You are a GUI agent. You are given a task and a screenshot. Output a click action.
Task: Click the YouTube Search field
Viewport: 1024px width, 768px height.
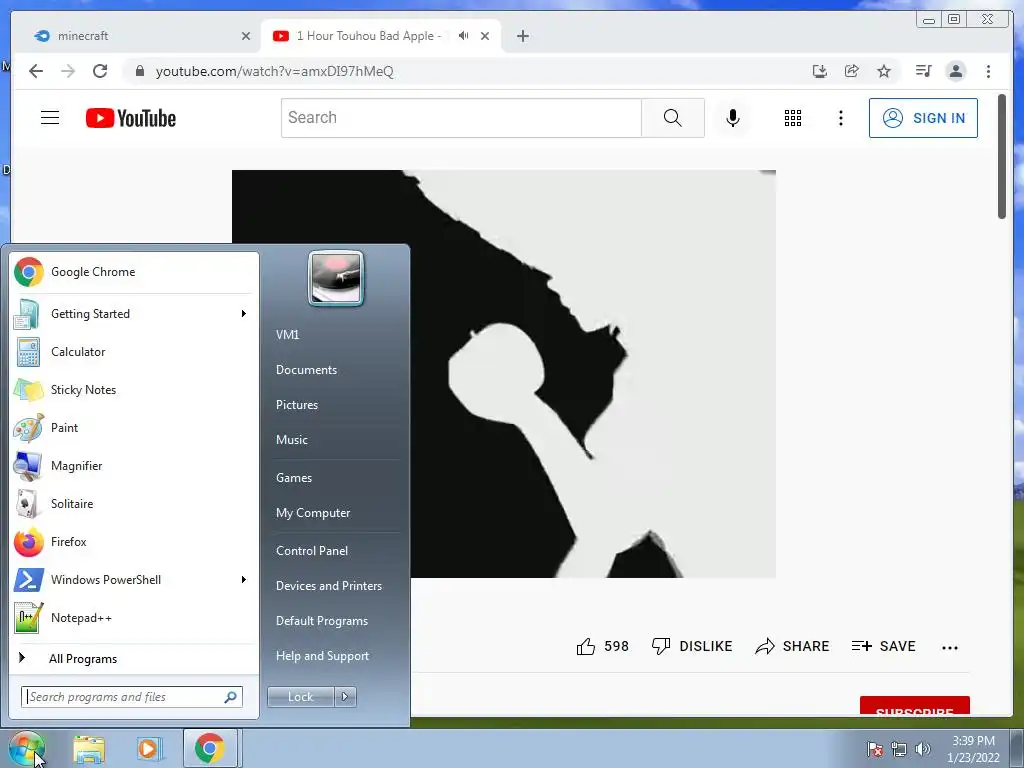(x=462, y=118)
